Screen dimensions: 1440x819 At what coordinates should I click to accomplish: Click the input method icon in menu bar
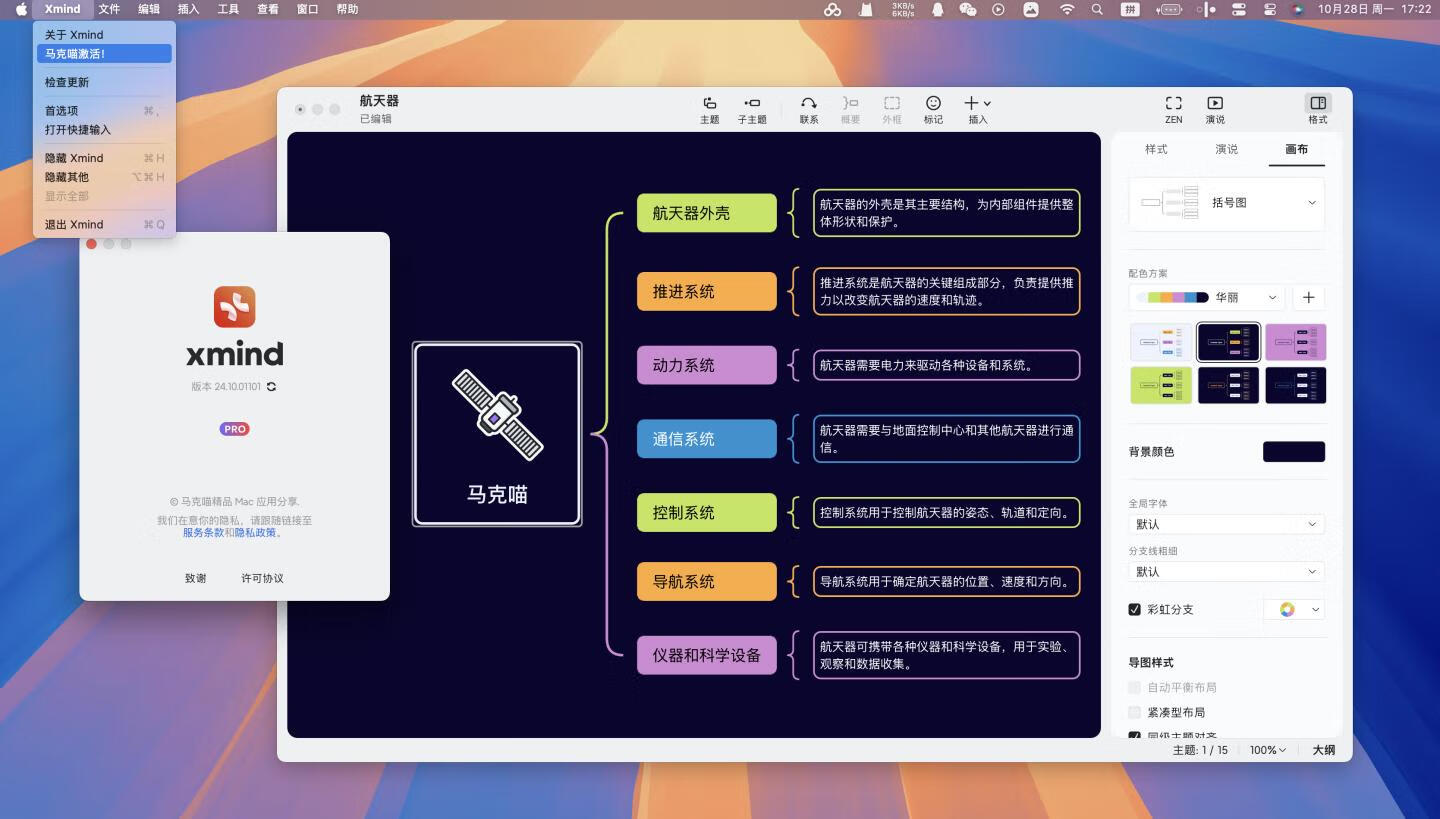(x=1130, y=9)
